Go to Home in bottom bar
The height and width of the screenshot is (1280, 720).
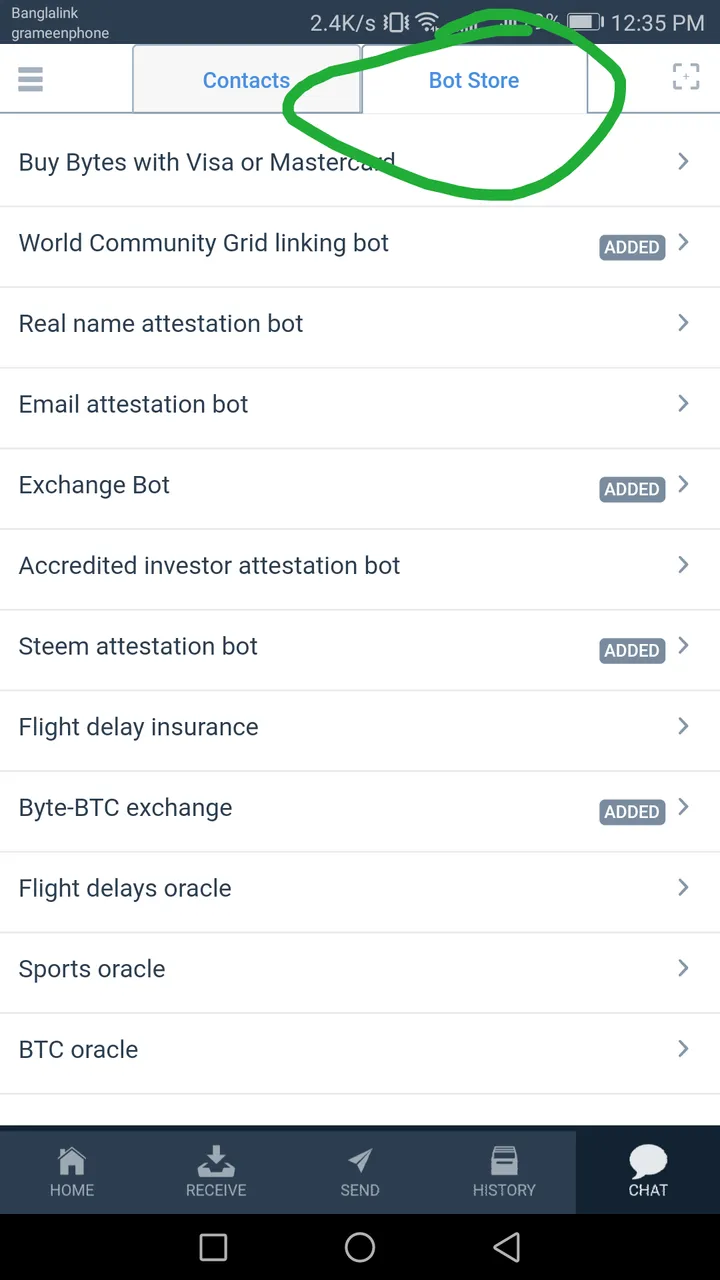pyautogui.click(x=72, y=1172)
